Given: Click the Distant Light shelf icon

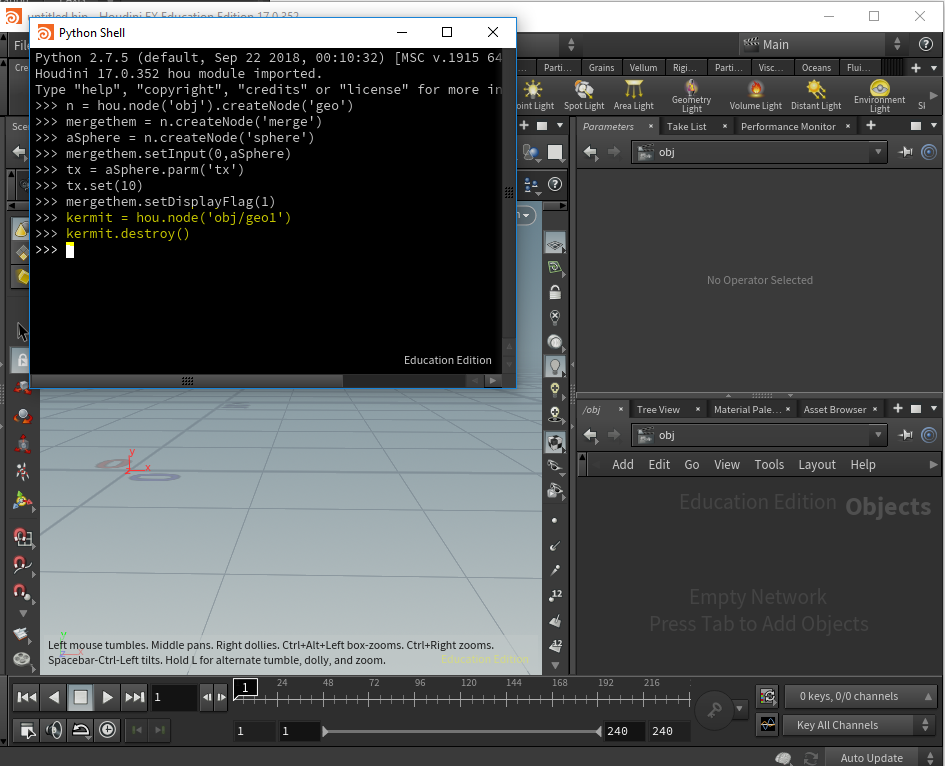Looking at the screenshot, I should [x=816, y=95].
